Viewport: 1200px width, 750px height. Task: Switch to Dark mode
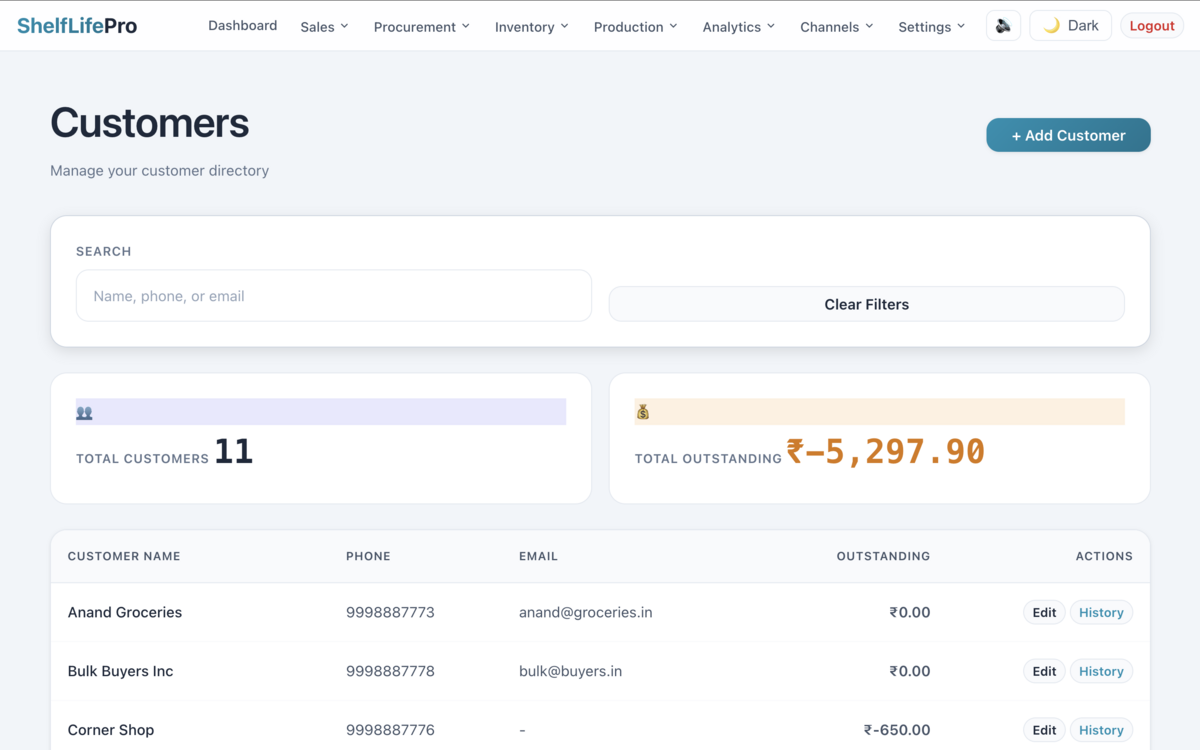tap(1070, 26)
